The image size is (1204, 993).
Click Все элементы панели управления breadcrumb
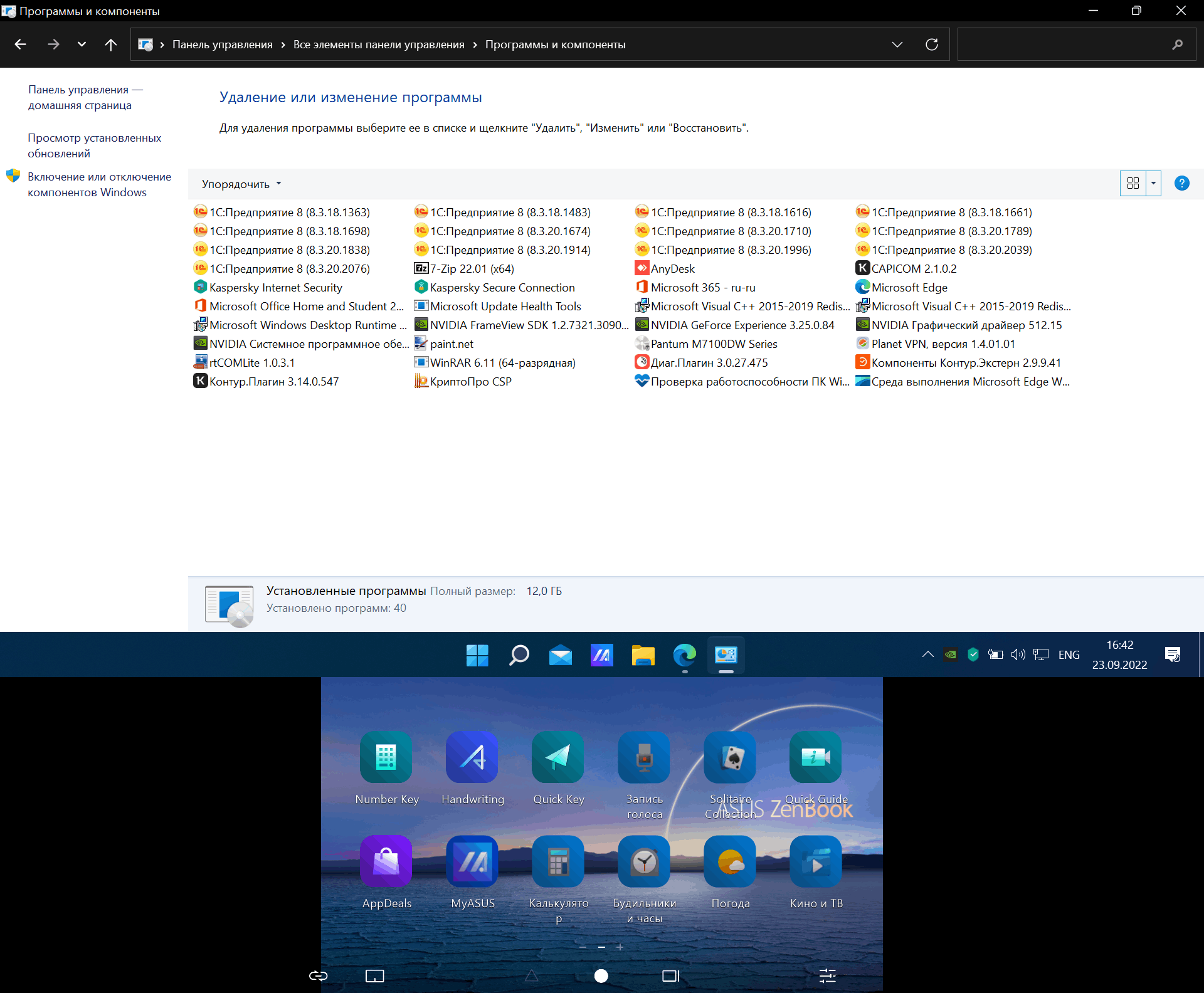379,45
